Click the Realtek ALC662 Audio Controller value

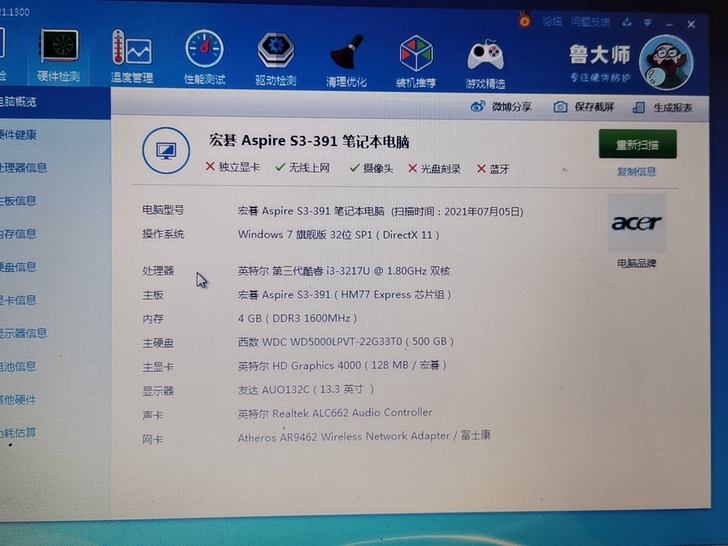pos(335,413)
